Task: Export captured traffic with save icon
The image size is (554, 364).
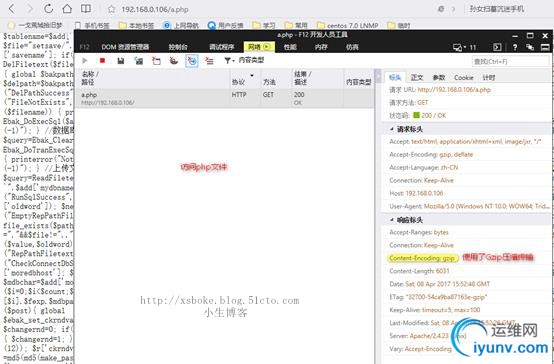Action: 120,61
